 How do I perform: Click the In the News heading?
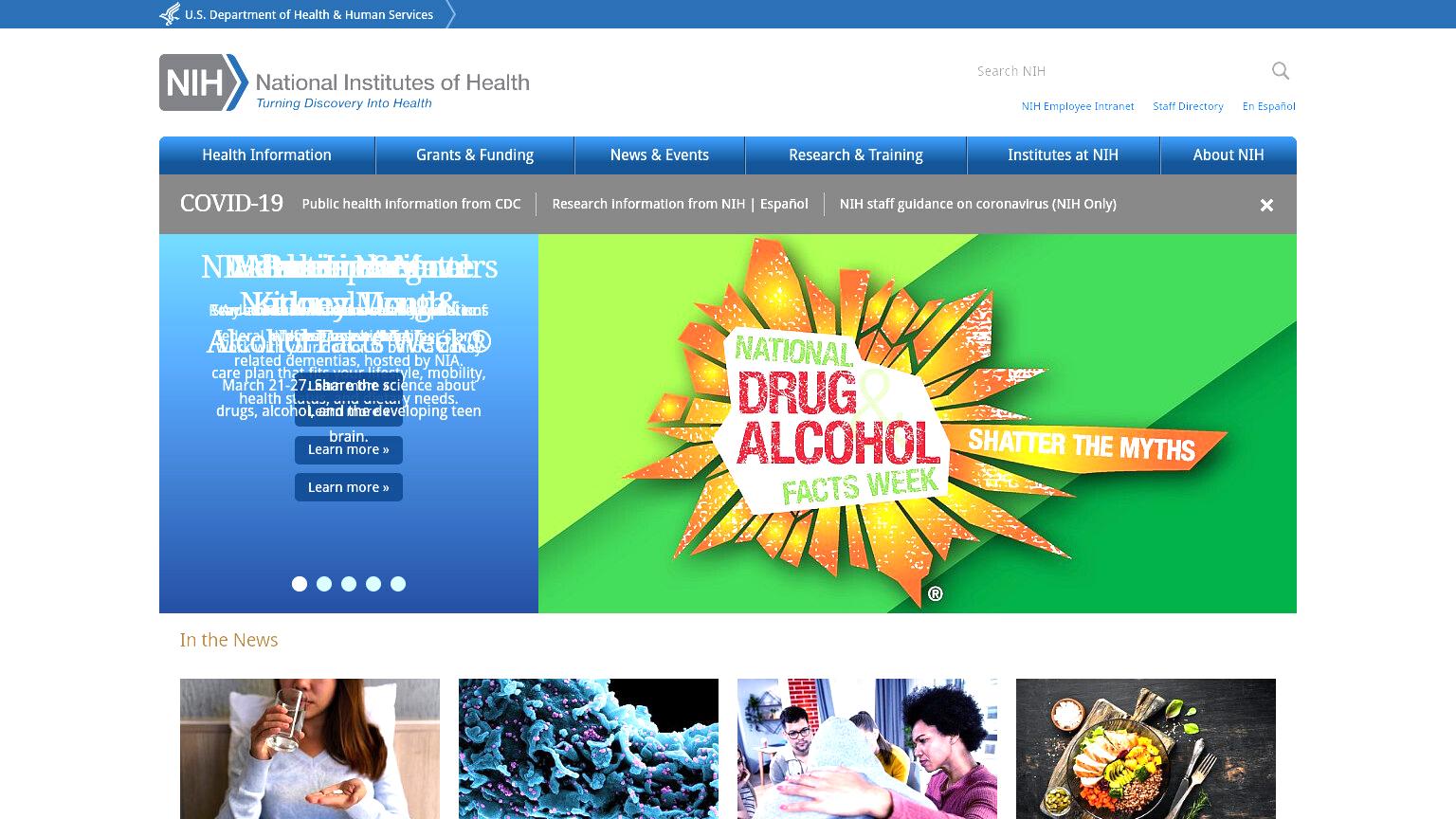coord(228,640)
